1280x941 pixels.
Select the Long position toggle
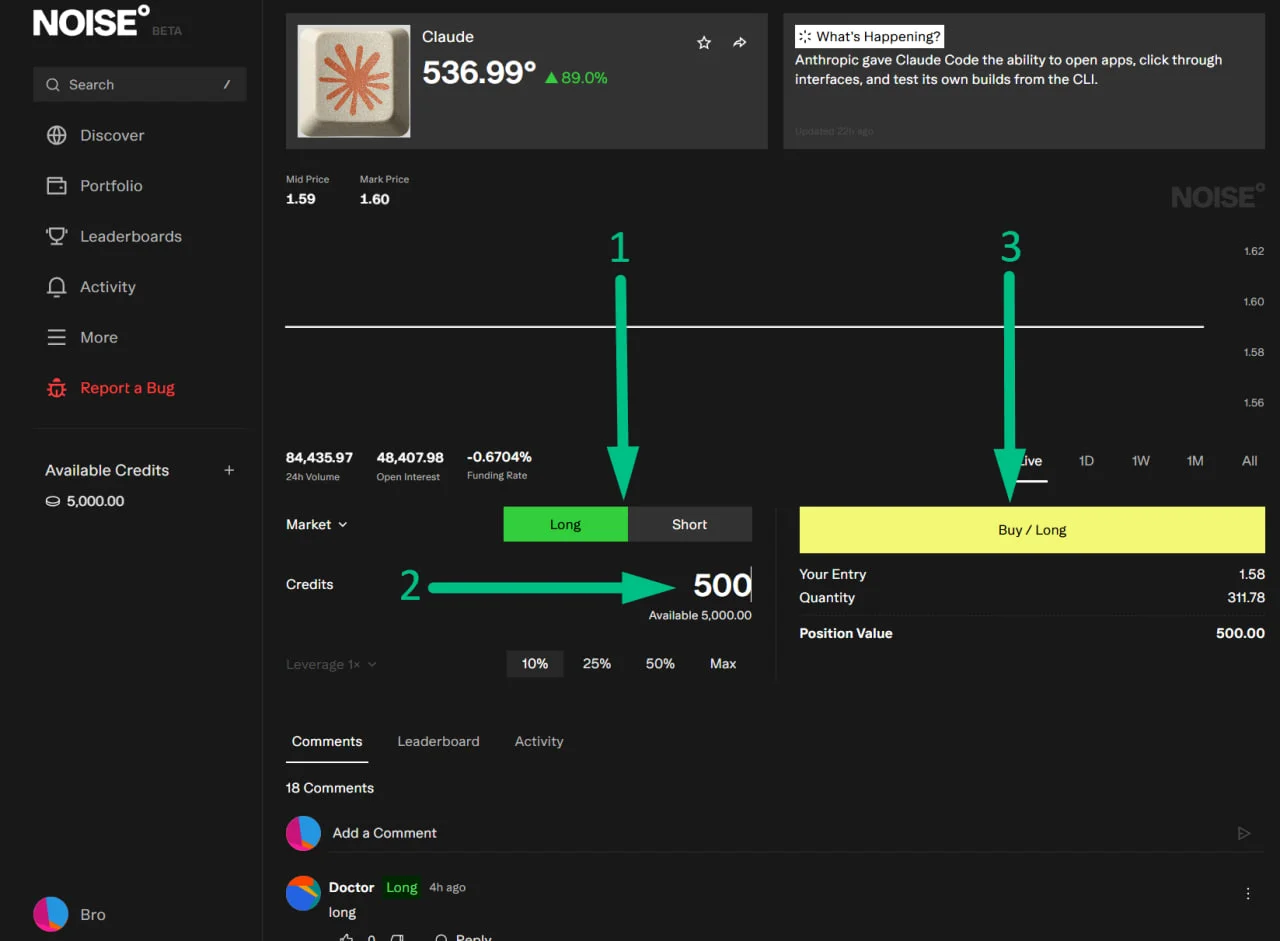pyautogui.click(x=565, y=524)
